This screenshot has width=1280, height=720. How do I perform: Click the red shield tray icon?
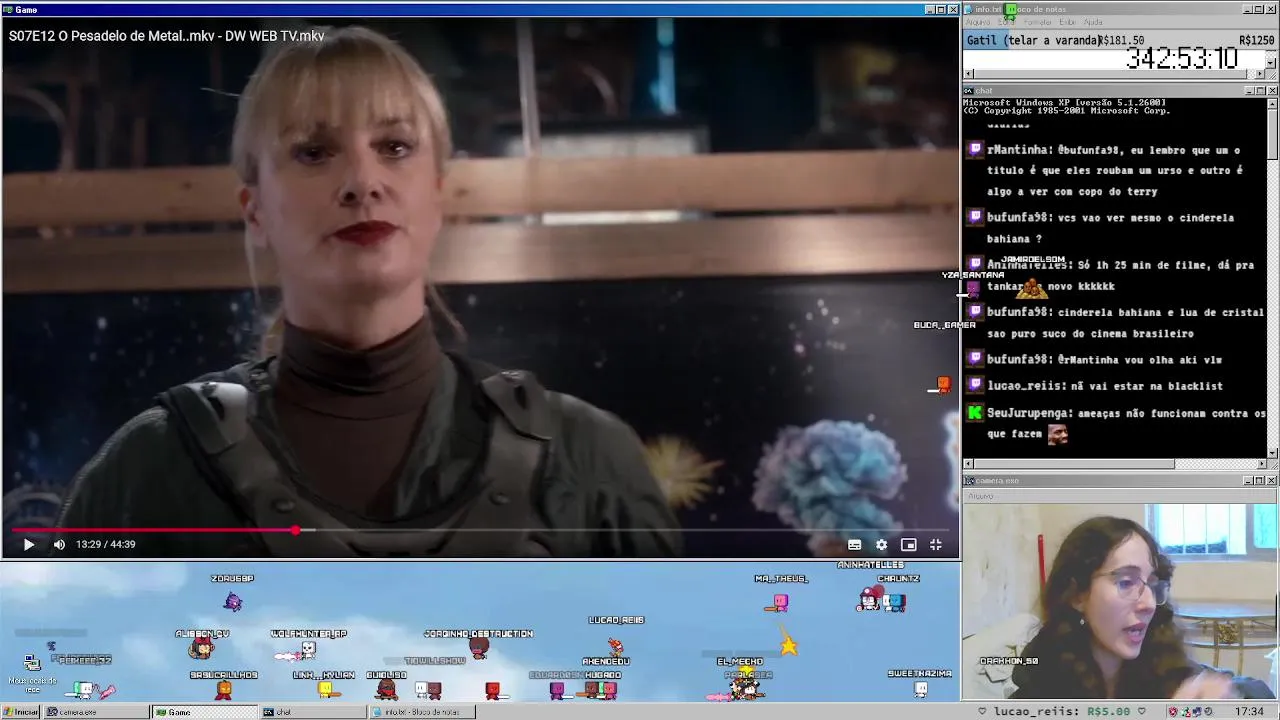coord(1173,712)
